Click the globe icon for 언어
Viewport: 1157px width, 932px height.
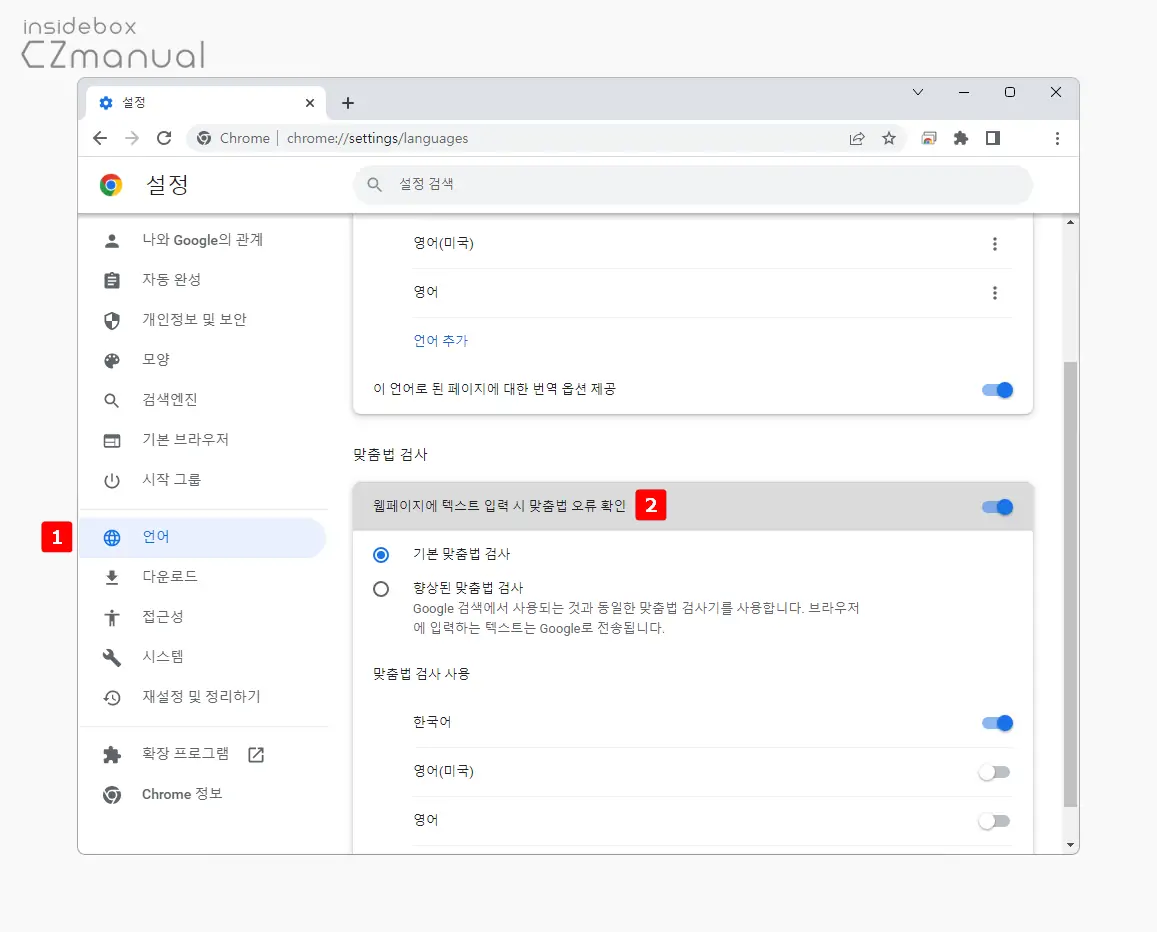[x=111, y=538]
